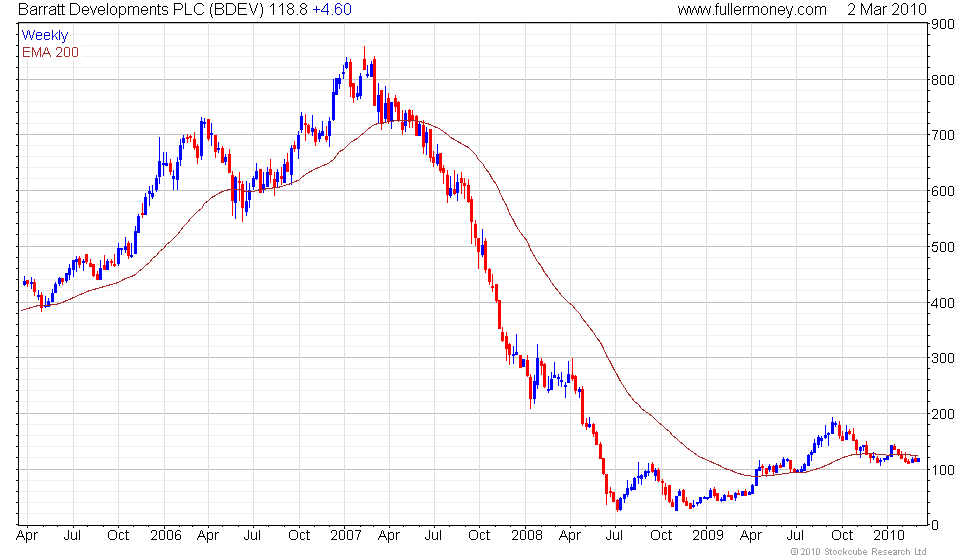Select the 2008 year marker on time axis
The width and height of the screenshot is (980, 560).
click(x=527, y=536)
